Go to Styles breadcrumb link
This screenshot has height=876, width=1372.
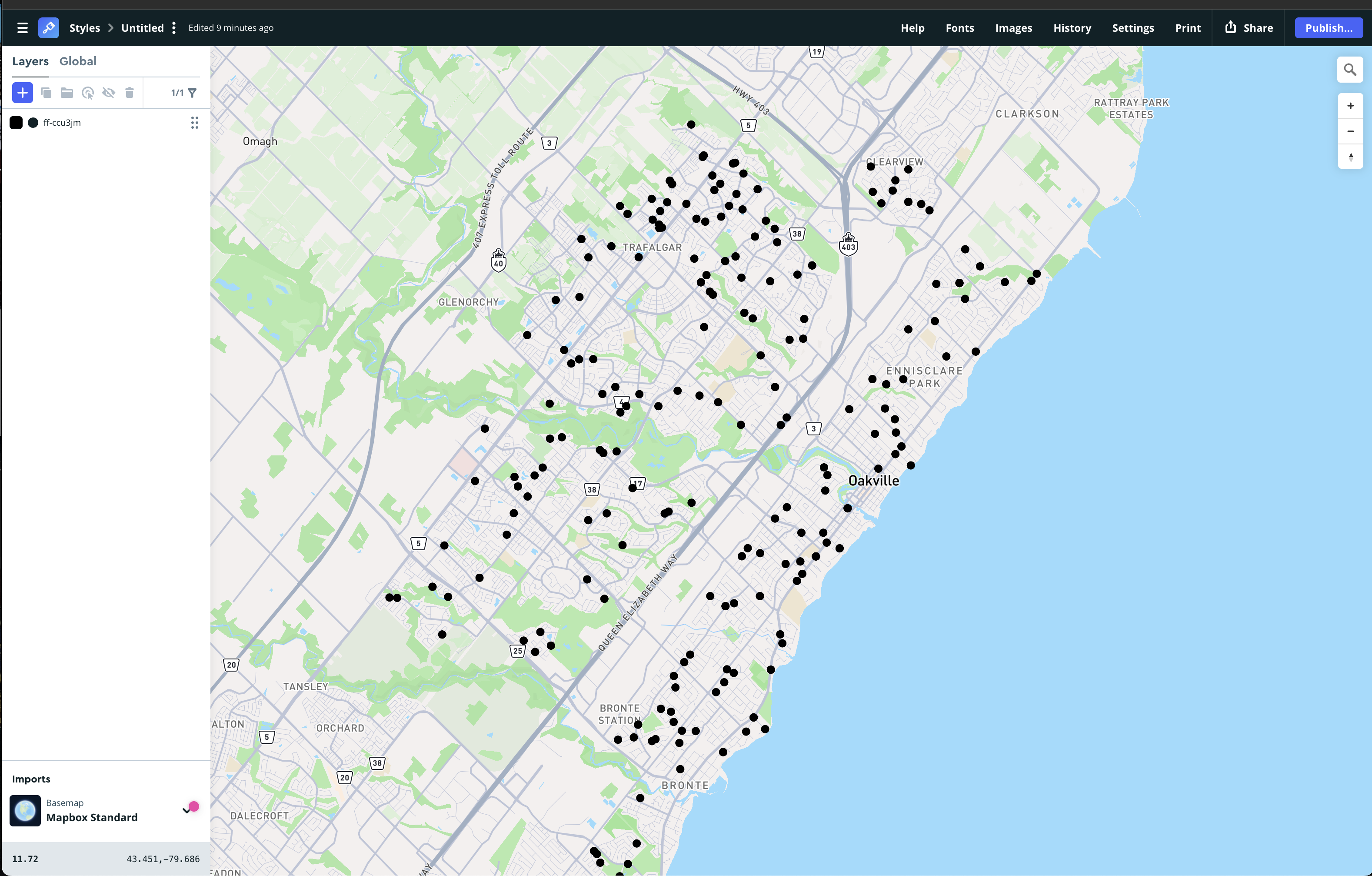pos(84,28)
